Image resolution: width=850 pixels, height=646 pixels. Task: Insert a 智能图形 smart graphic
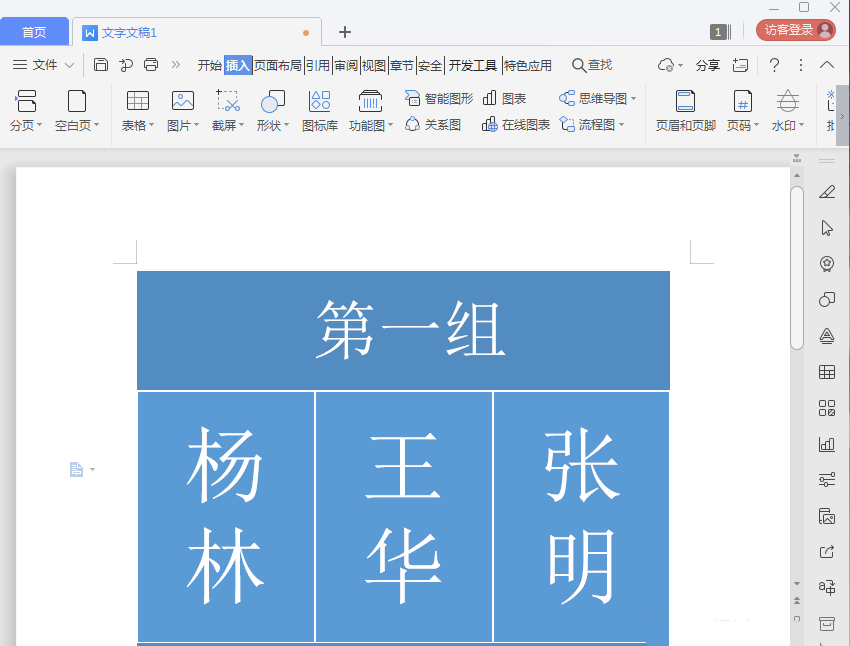point(439,98)
